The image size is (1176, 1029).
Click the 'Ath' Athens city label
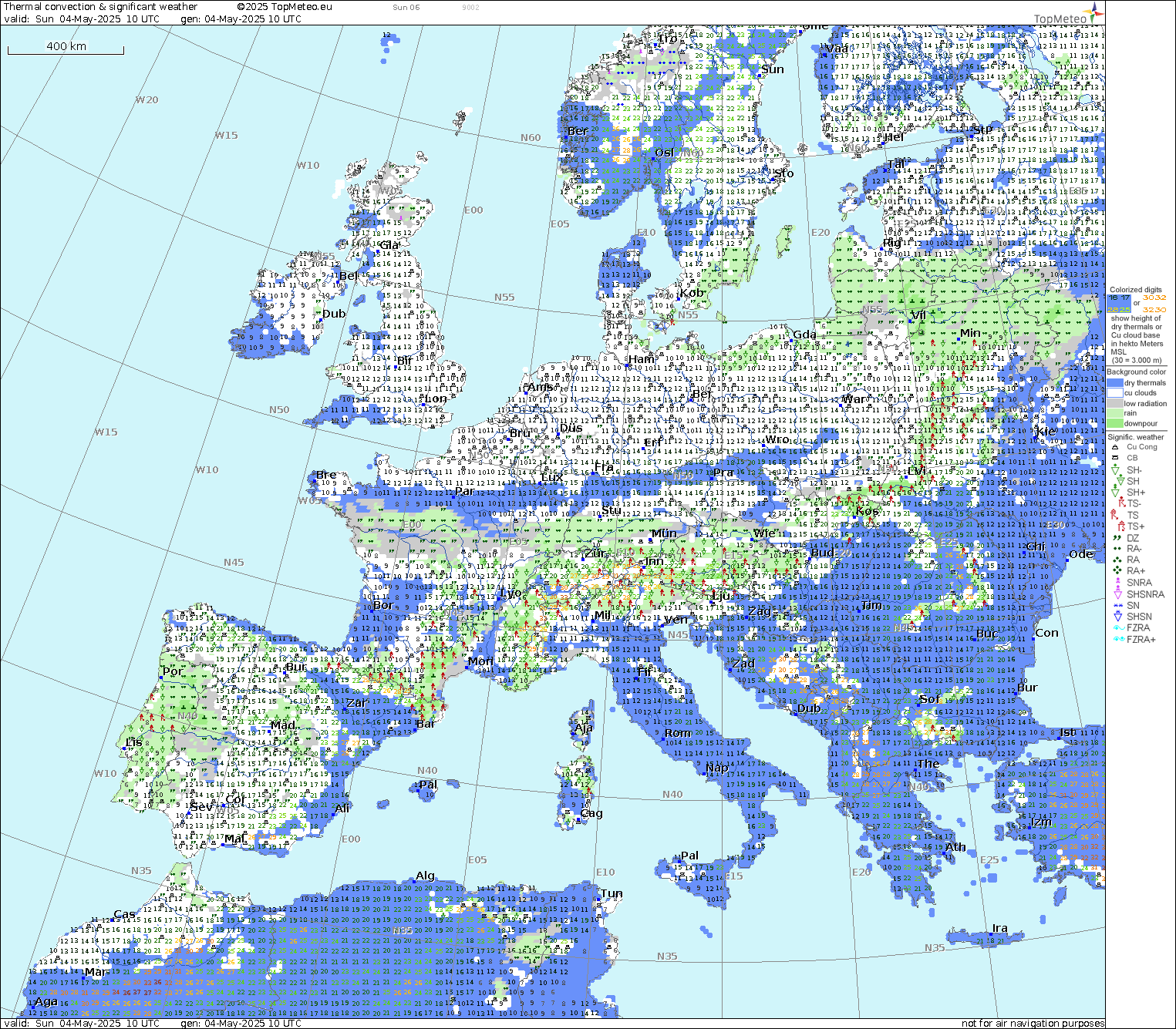[955, 847]
